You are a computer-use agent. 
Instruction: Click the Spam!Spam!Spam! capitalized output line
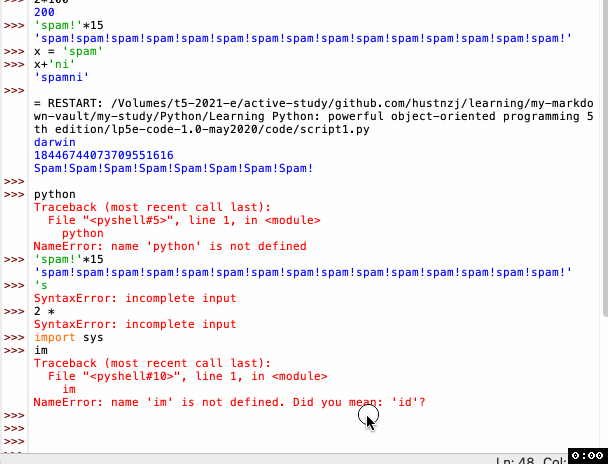[x=174, y=168]
